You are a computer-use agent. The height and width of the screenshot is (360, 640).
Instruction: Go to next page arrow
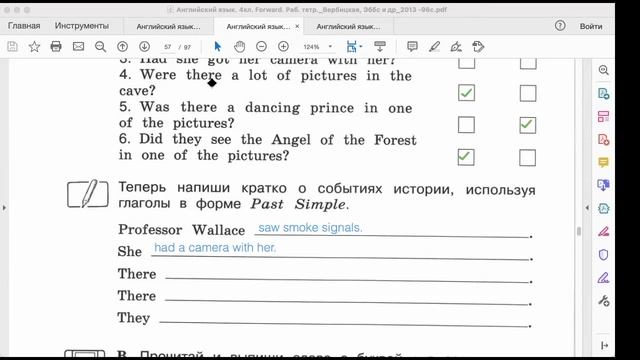144,47
